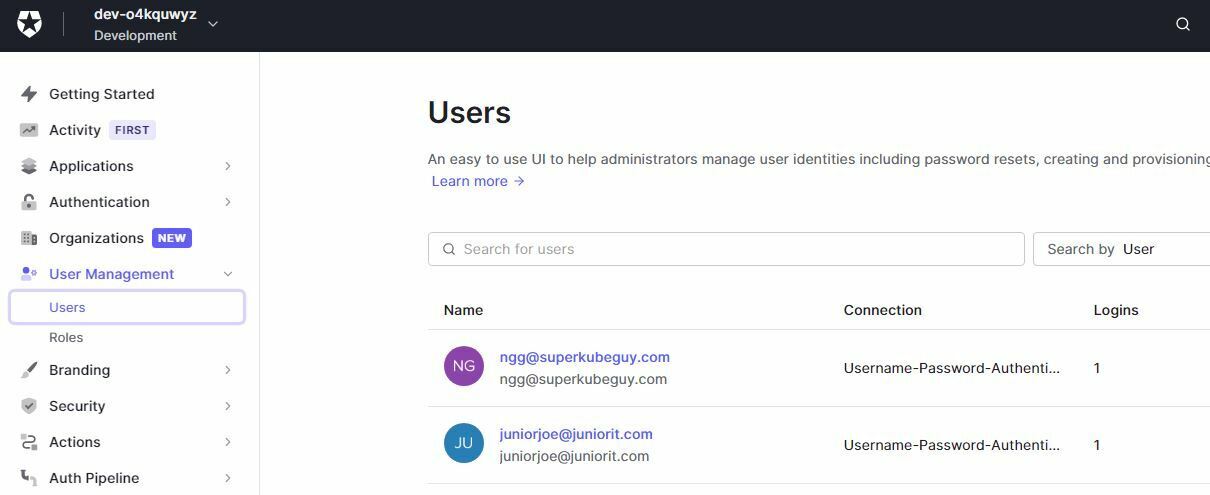Click the Logins count in ngg@superkubeguy.com row
Viewport: 1210px width, 495px height.
click(1097, 368)
